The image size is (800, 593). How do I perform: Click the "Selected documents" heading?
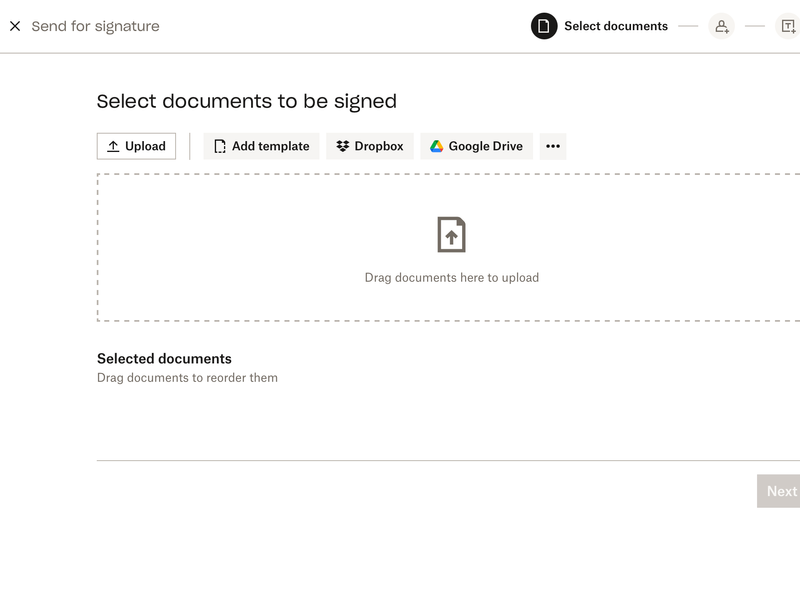point(164,359)
